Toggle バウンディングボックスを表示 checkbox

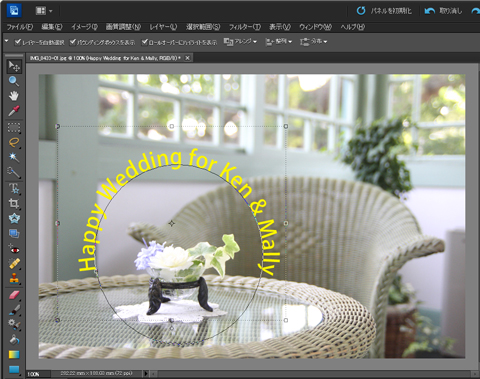[73, 42]
